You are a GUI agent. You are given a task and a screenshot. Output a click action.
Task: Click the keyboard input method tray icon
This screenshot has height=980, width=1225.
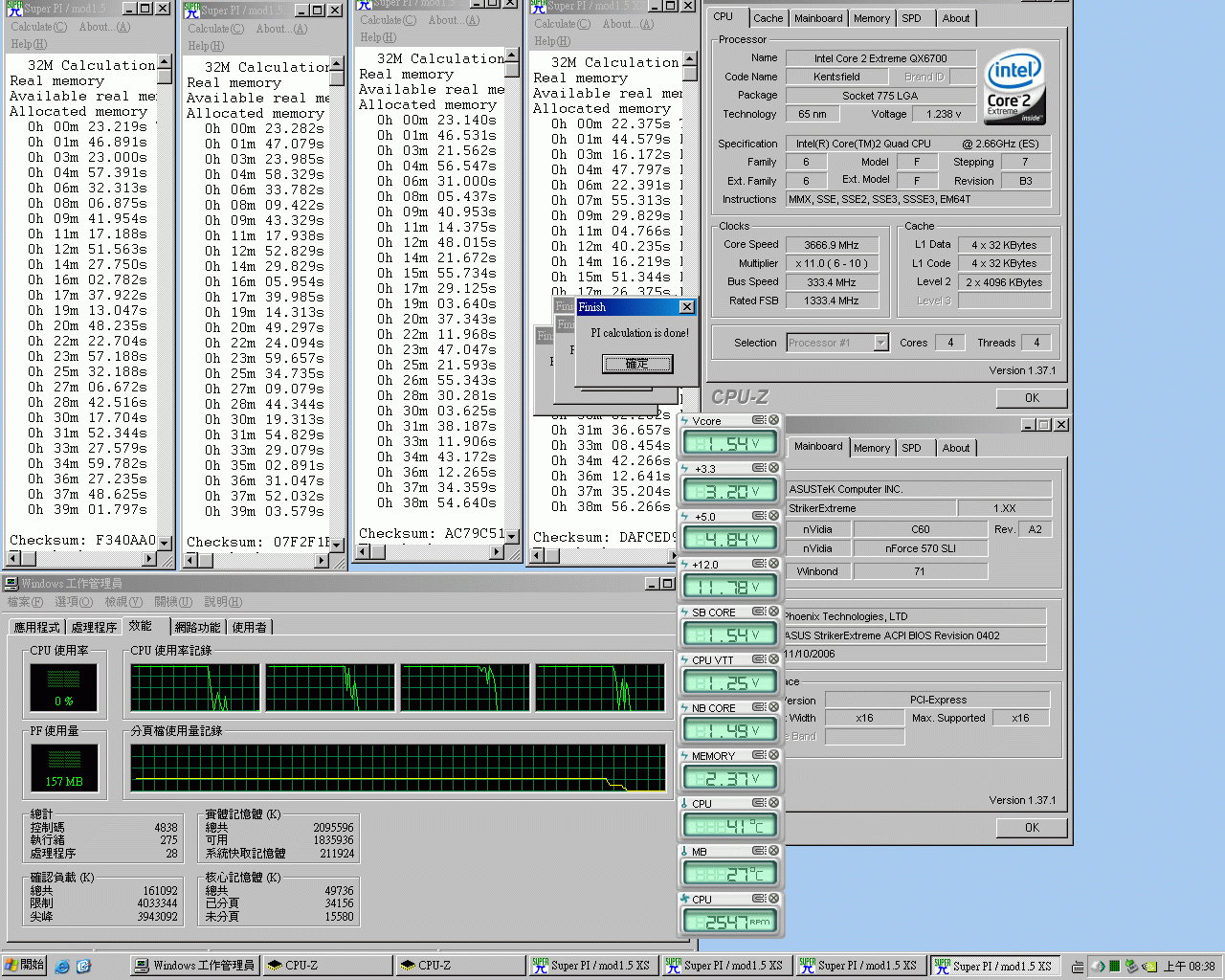(1078, 966)
